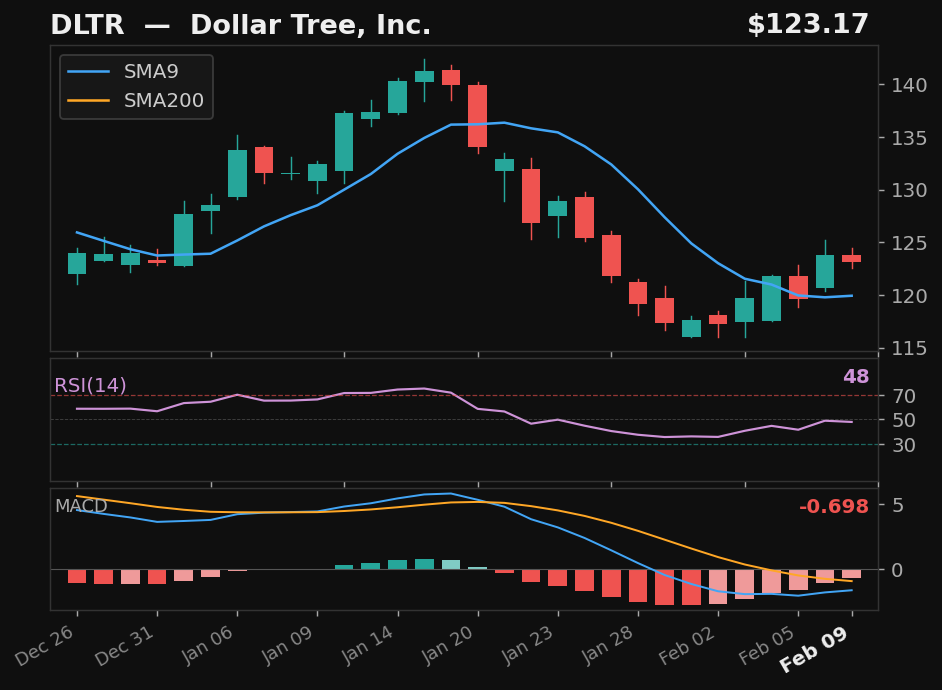Click the MACD axis label 5
This screenshot has height=690, width=942.
click(898, 506)
